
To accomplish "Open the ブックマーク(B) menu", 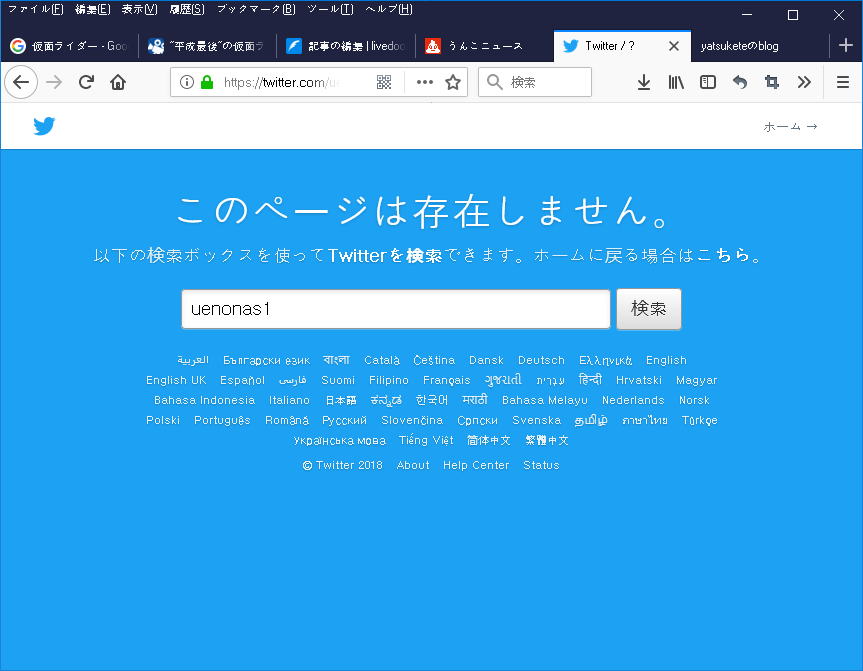I will coord(256,9).
